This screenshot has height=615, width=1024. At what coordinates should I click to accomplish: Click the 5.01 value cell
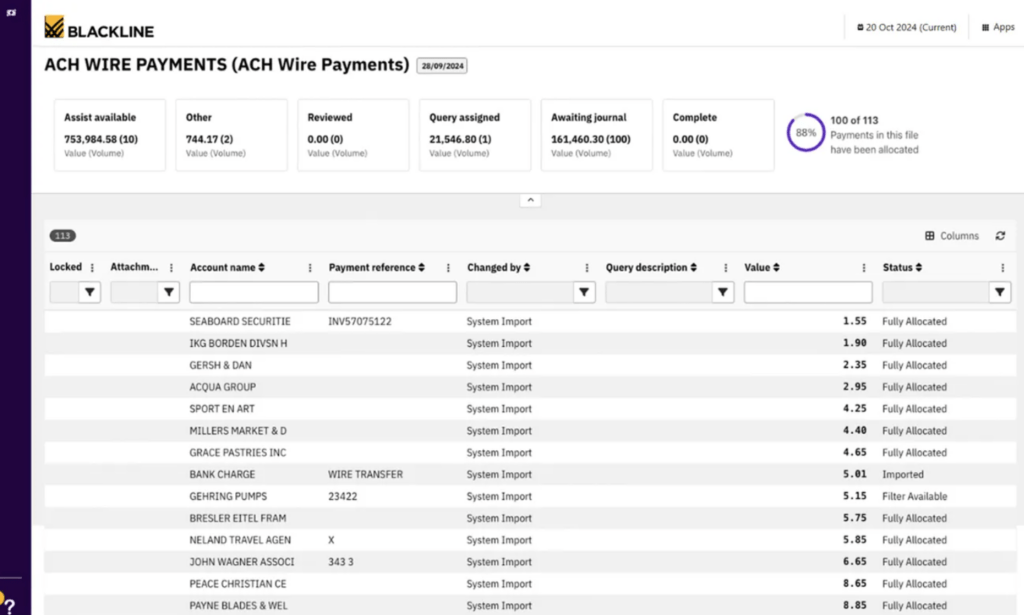854,475
